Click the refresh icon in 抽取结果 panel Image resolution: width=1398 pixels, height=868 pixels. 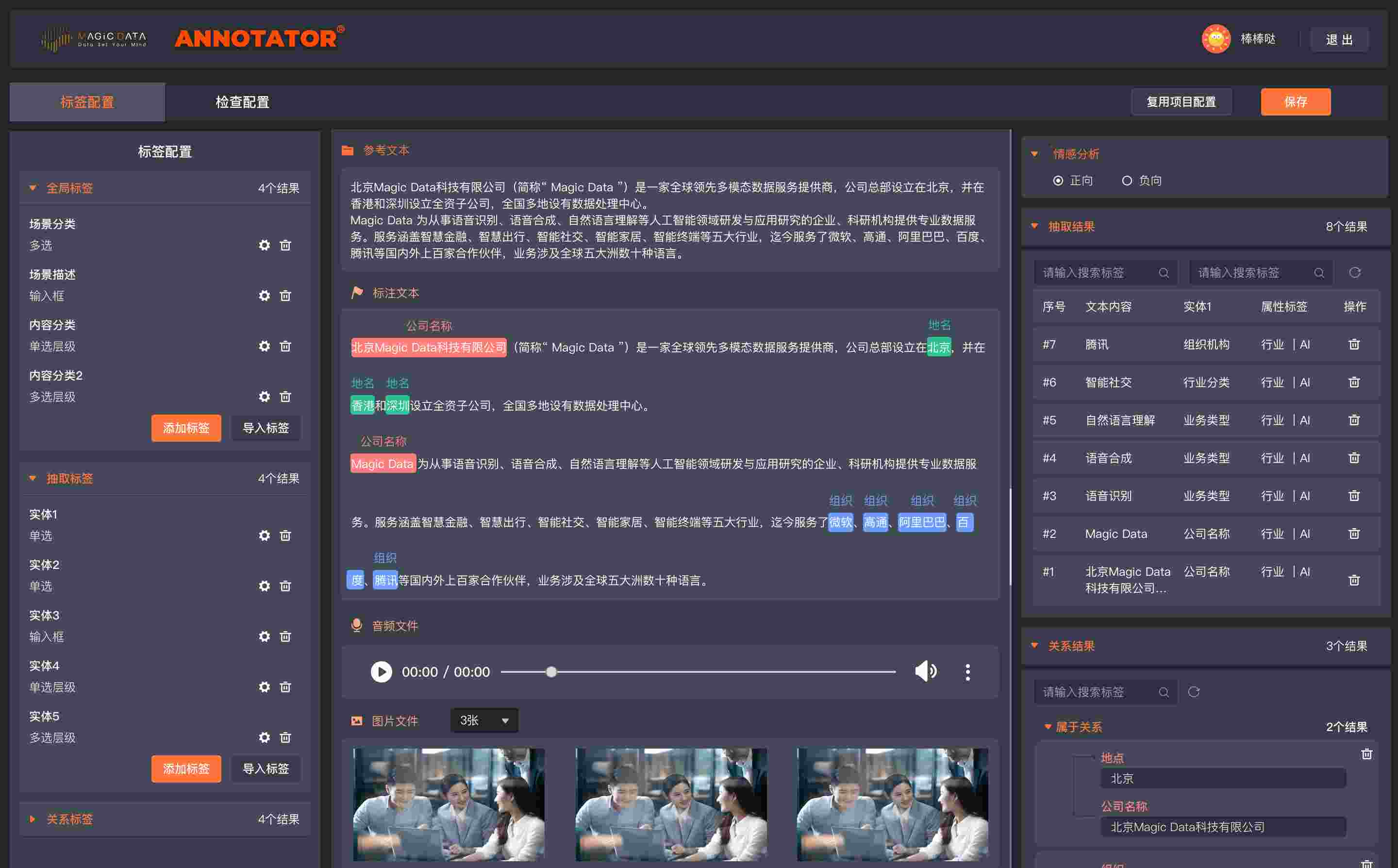(1356, 273)
